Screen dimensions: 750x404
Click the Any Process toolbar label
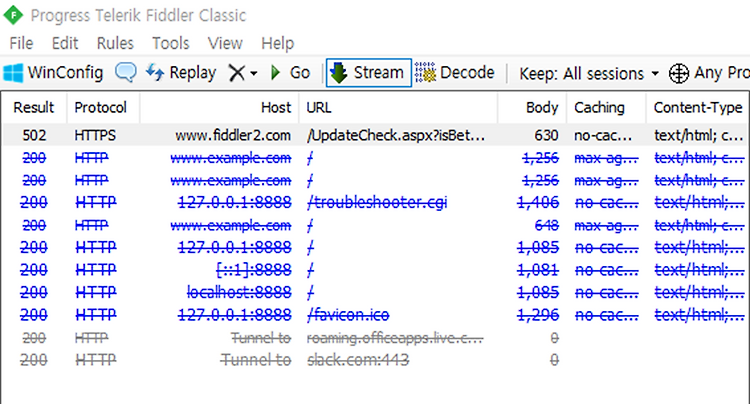tap(722, 73)
